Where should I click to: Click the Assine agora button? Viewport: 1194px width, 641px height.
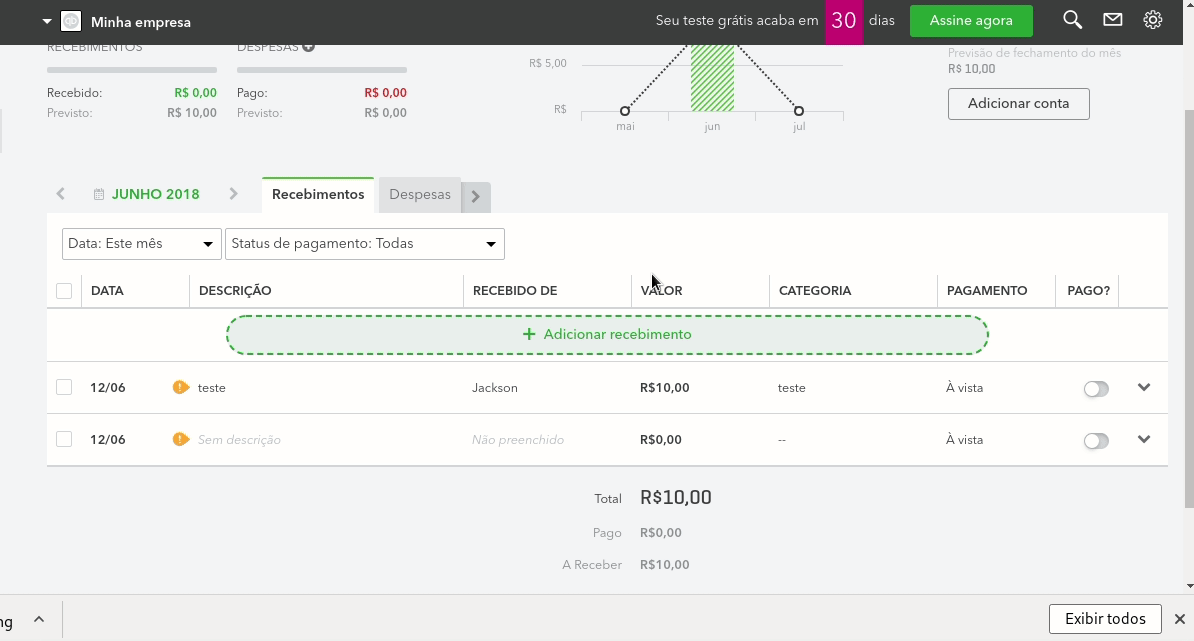971,19
